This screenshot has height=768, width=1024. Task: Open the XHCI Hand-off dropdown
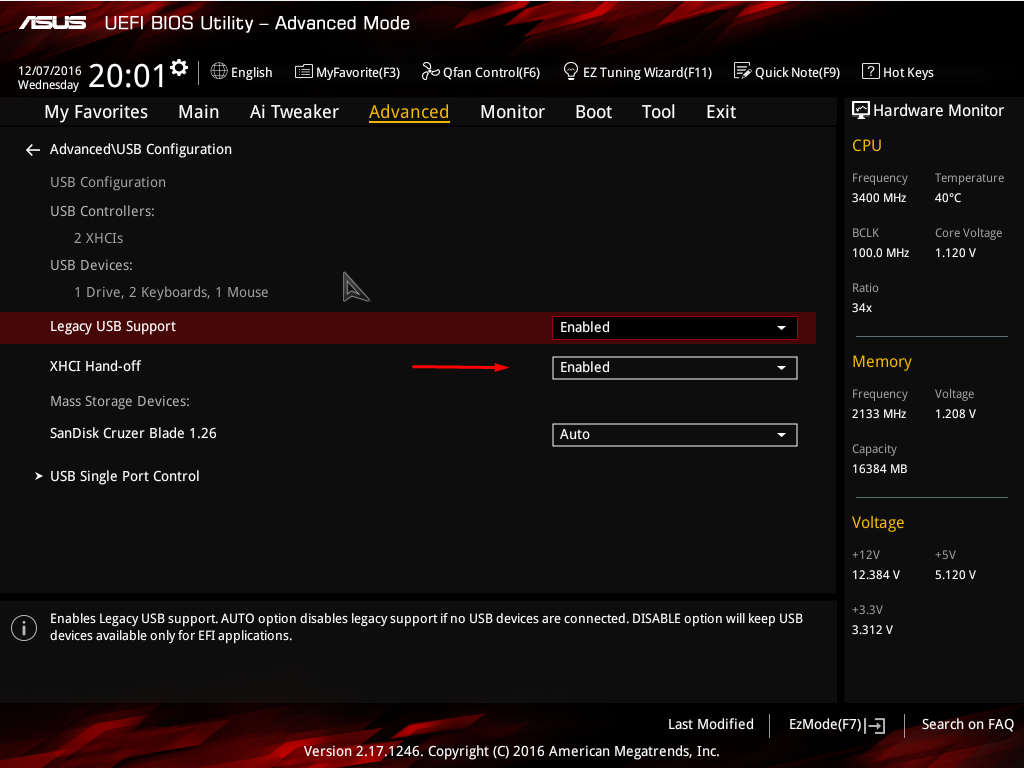675,368
